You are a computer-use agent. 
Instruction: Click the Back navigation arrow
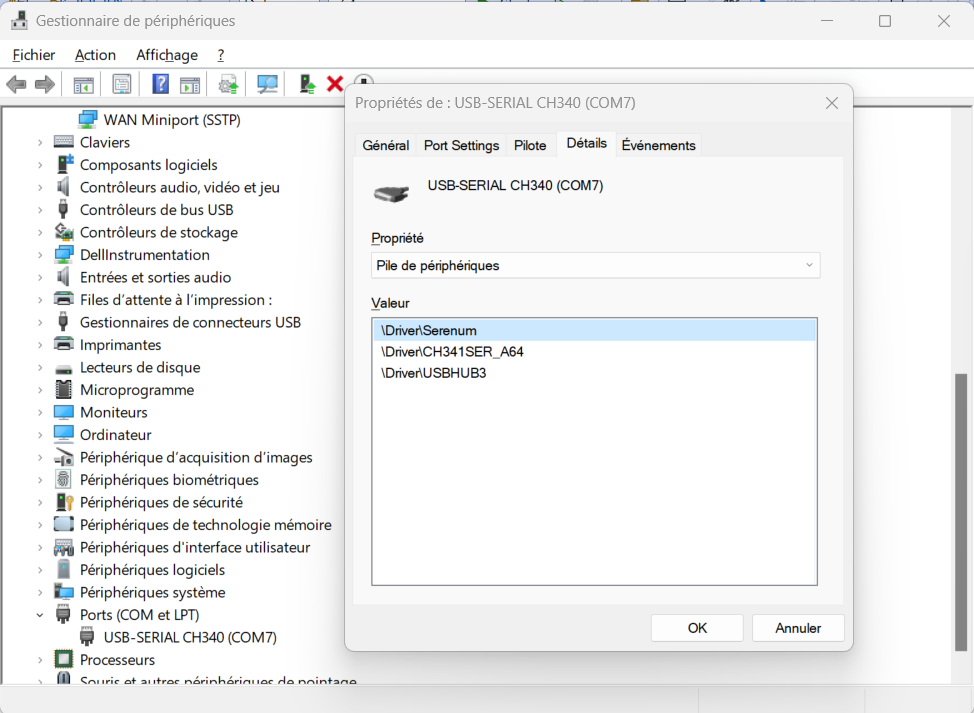coord(16,83)
